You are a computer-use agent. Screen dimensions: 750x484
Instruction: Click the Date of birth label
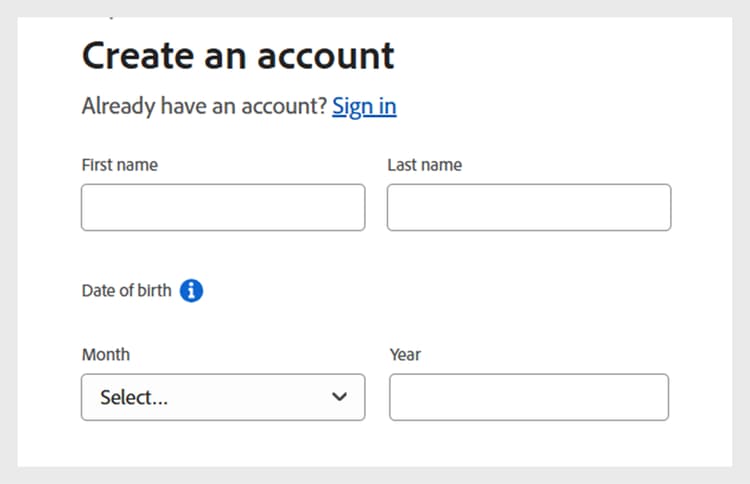coord(126,291)
